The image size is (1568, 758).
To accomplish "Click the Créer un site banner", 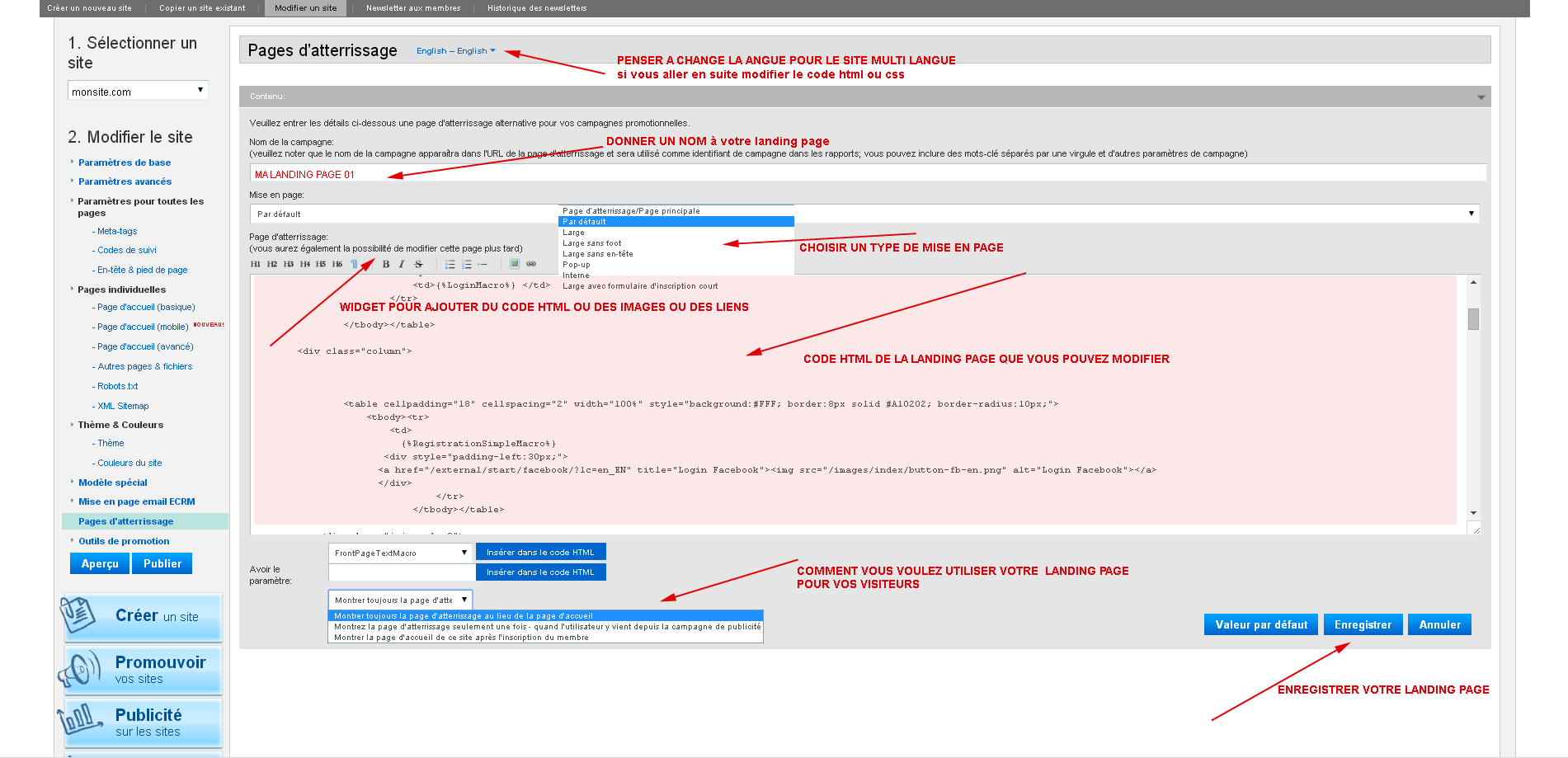I will click(142, 617).
